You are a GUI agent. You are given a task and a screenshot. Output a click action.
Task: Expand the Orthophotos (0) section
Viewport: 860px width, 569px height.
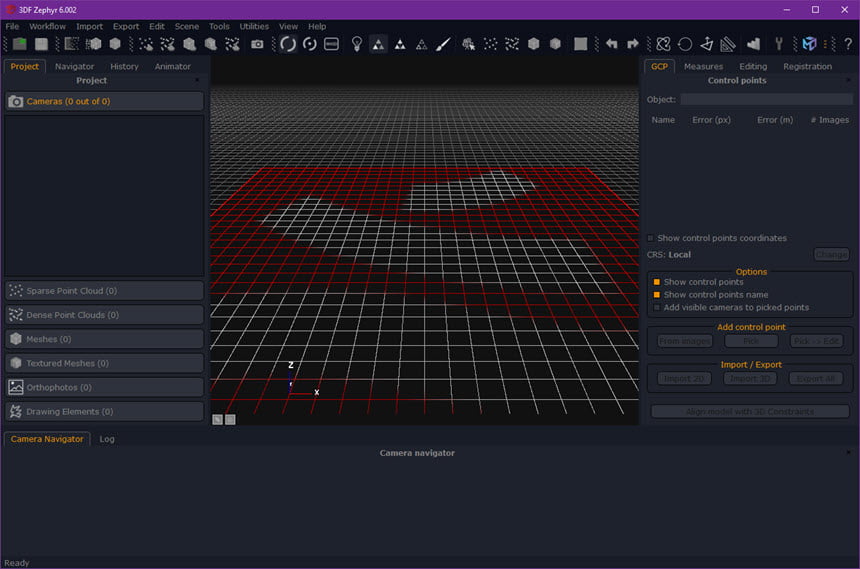104,387
